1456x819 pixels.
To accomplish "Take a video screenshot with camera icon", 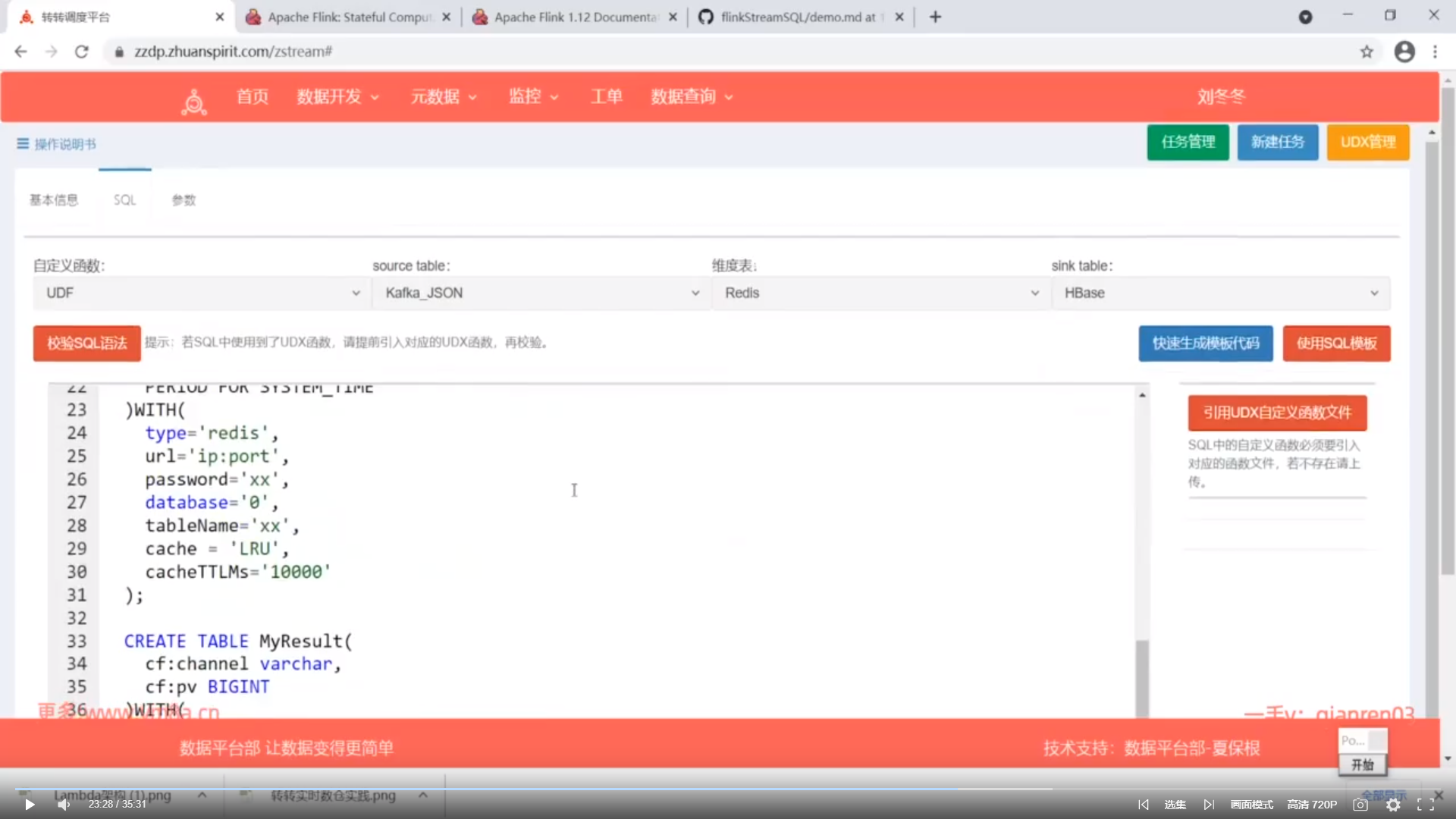I will [1360, 805].
